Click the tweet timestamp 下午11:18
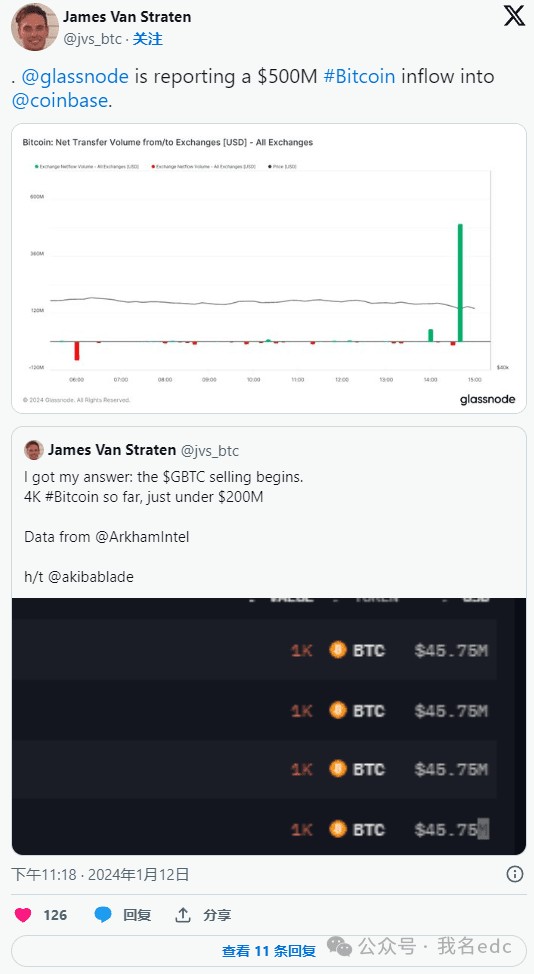Image resolution: width=534 pixels, height=974 pixels. tap(43, 875)
